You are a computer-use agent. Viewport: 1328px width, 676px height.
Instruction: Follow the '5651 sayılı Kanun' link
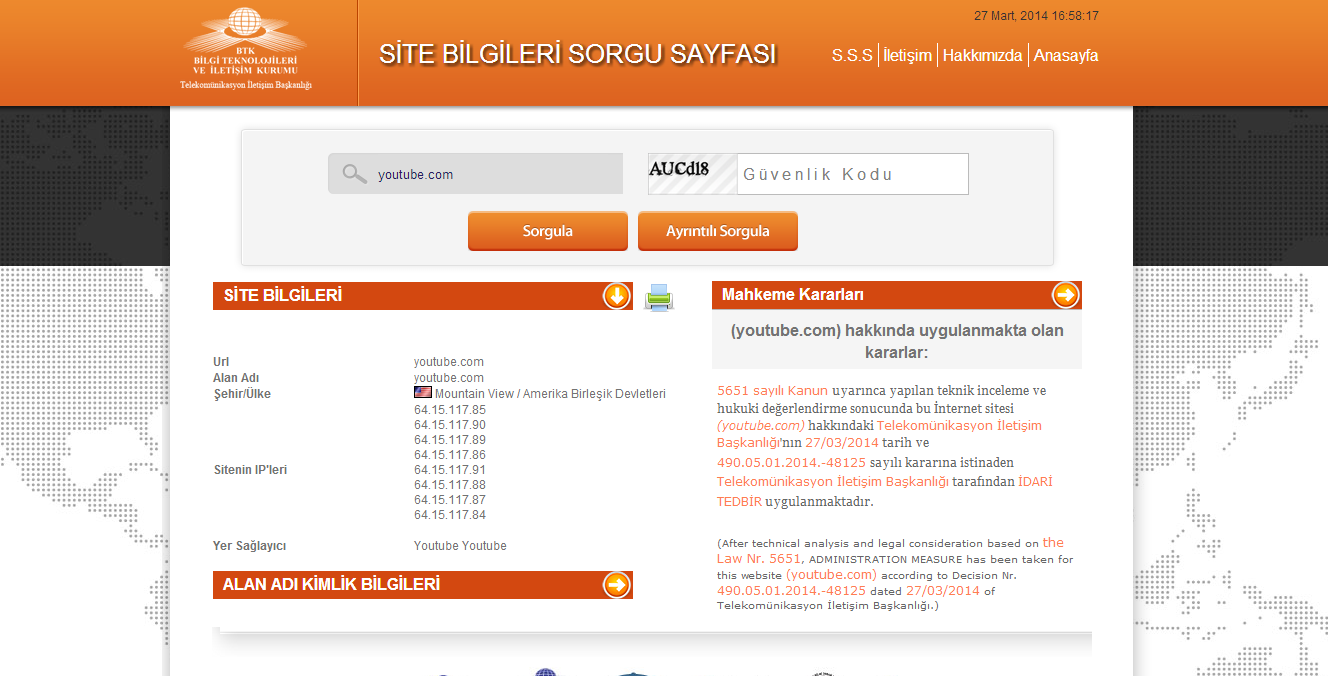click(773, 390)
